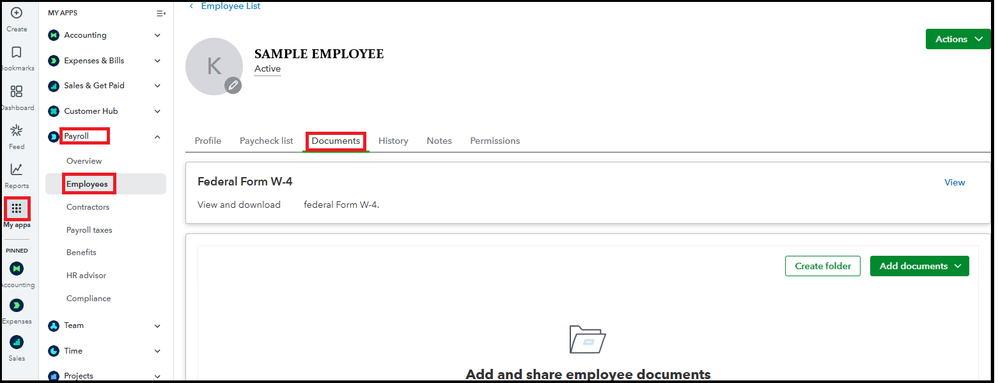The image size is (998, 383).
Task: Switch to the Notes tab
Action: click(x=439, y=141)
